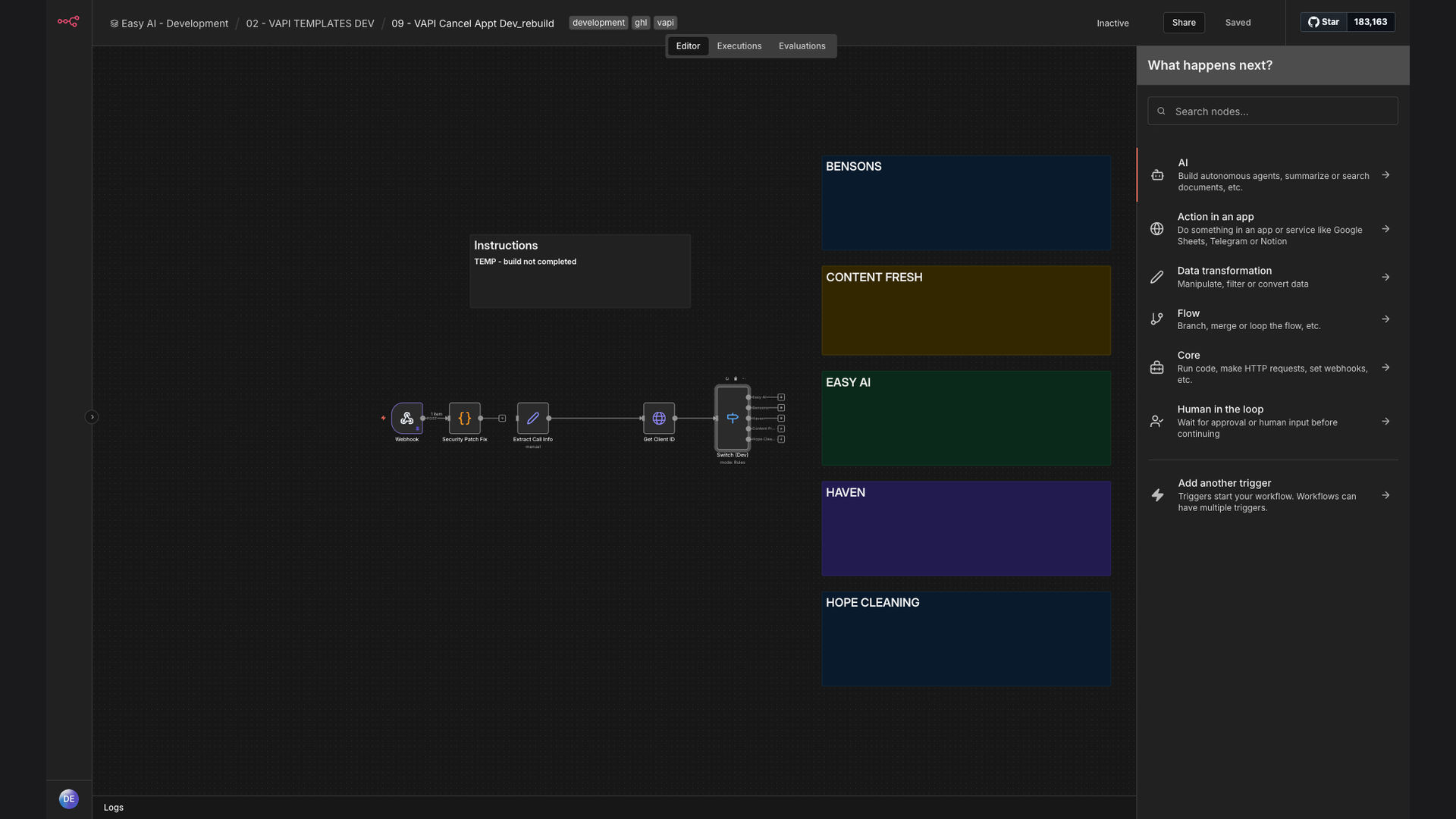Select the Get Client ID HTTP node
This screenshot has width=1456, height=819.
659,418
